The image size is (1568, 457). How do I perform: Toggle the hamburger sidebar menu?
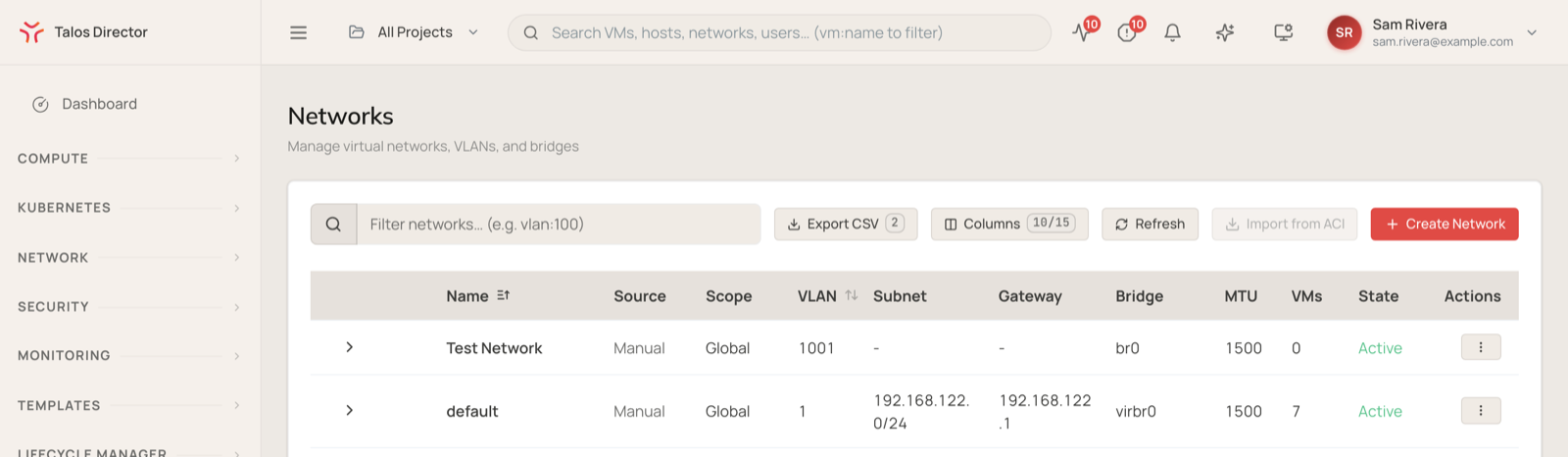299,32
